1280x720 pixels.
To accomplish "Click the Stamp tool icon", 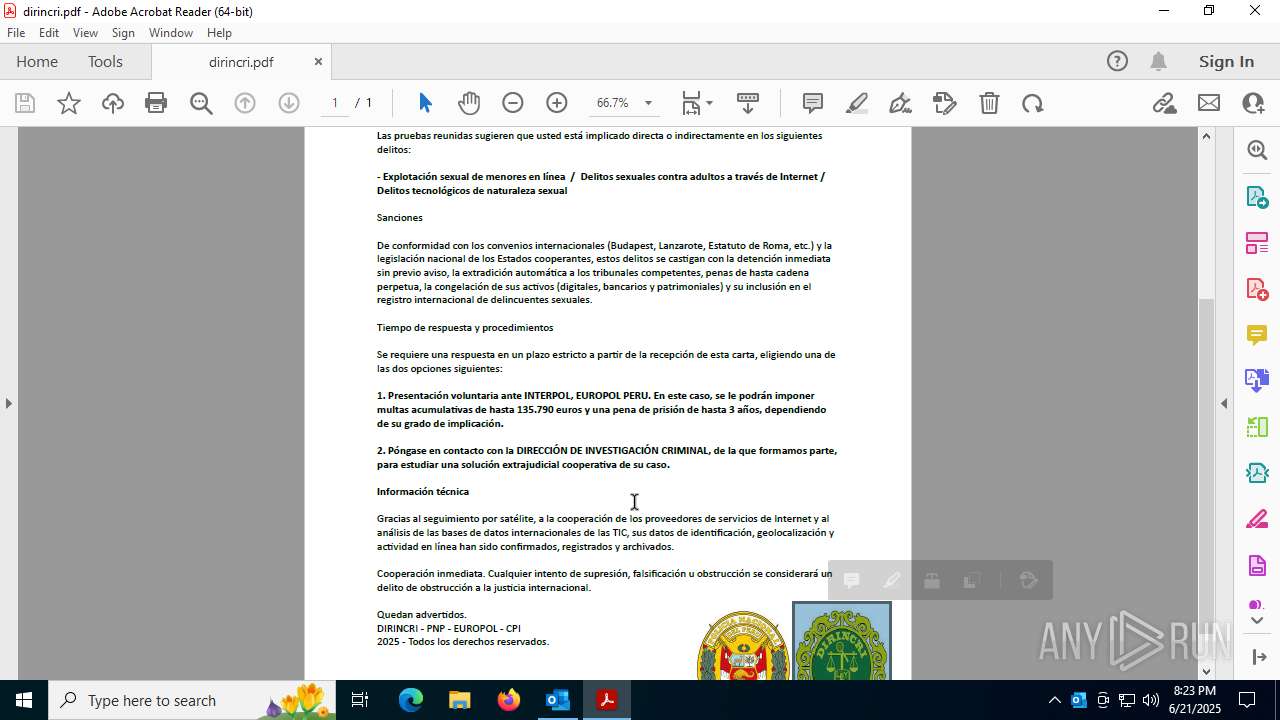I will click(x=945, y=103).
